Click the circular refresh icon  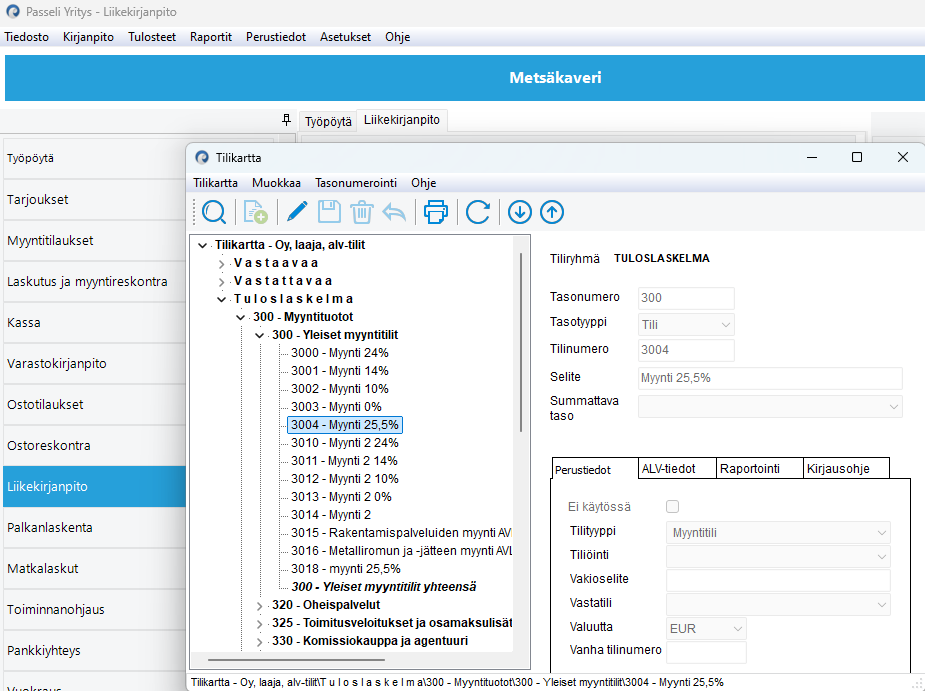click(x=478, y=212)
